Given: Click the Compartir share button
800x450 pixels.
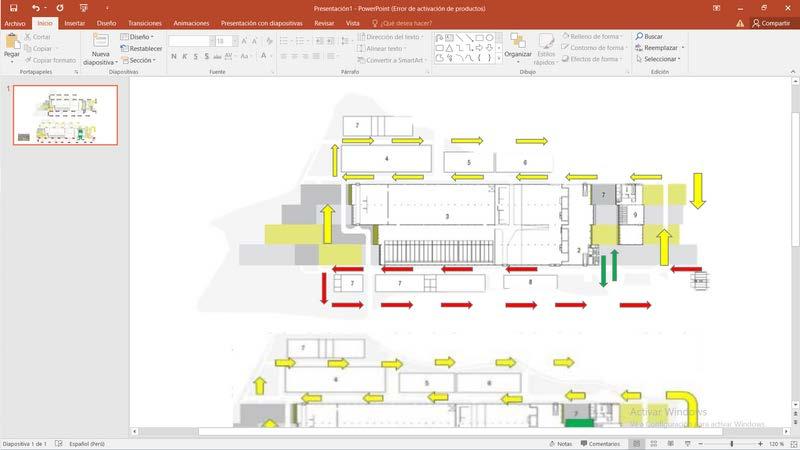Looking at the screenshot, I should click(771, 23).
